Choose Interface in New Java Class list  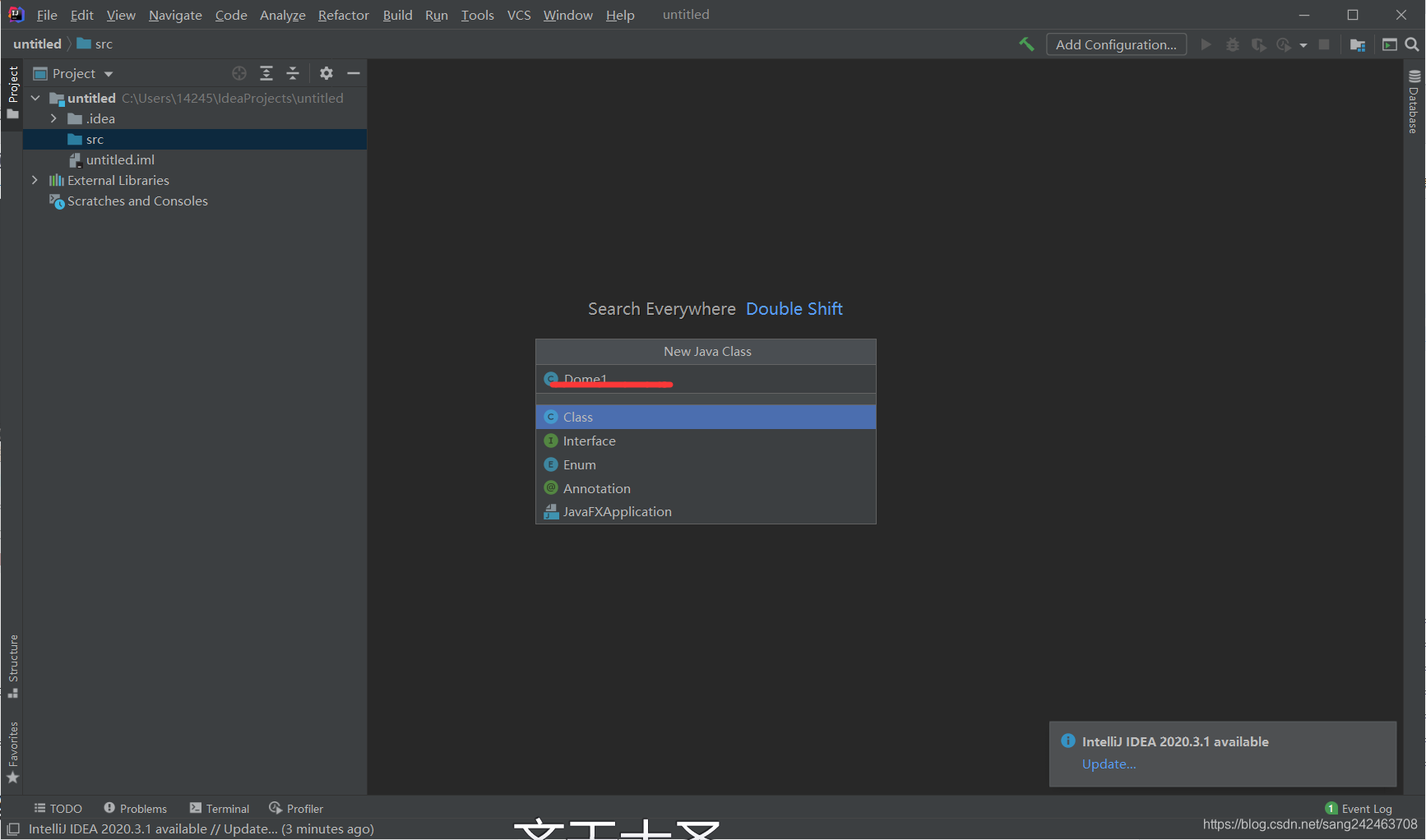pos(706,441)
